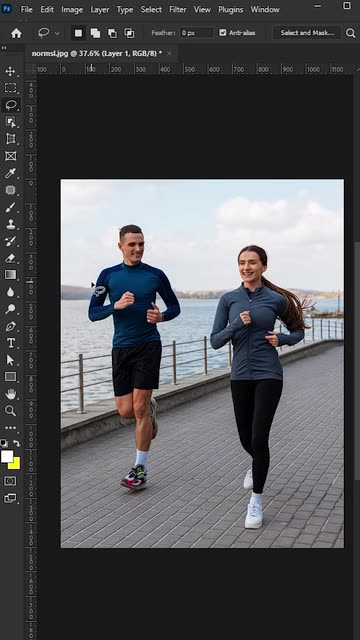Select the Lasso tool in the toolbar

click(10, 105)
